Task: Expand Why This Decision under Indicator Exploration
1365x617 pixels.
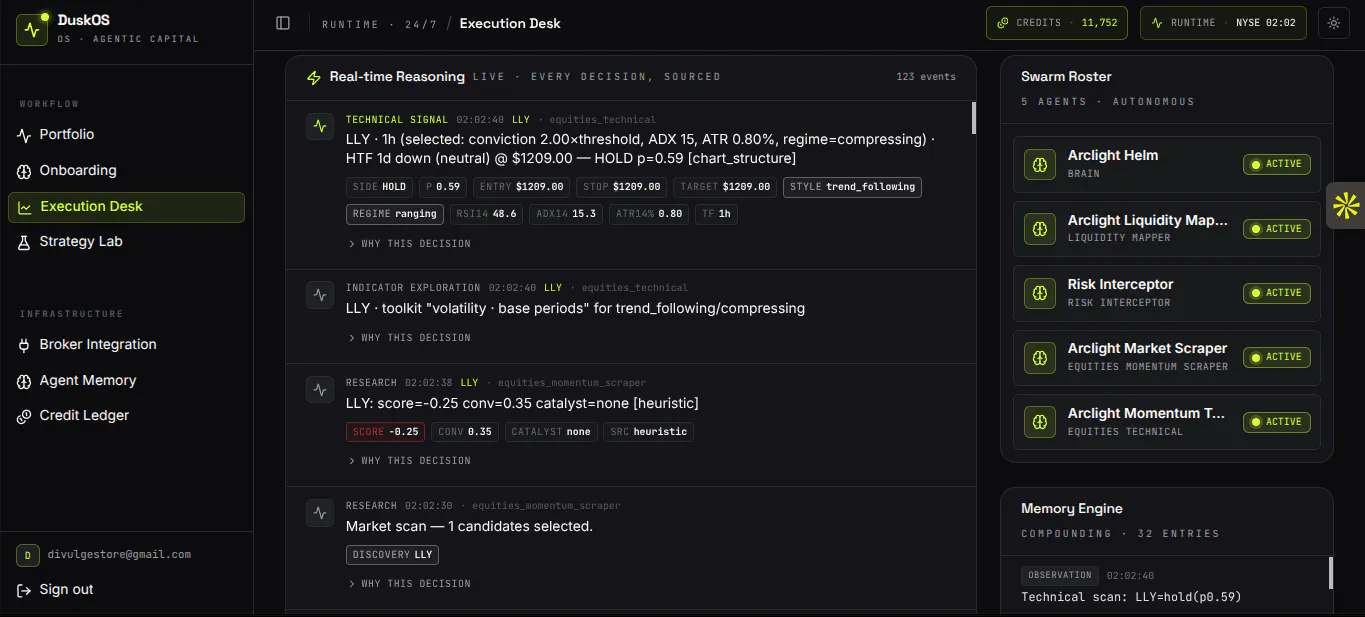Action: coord(409,338)
